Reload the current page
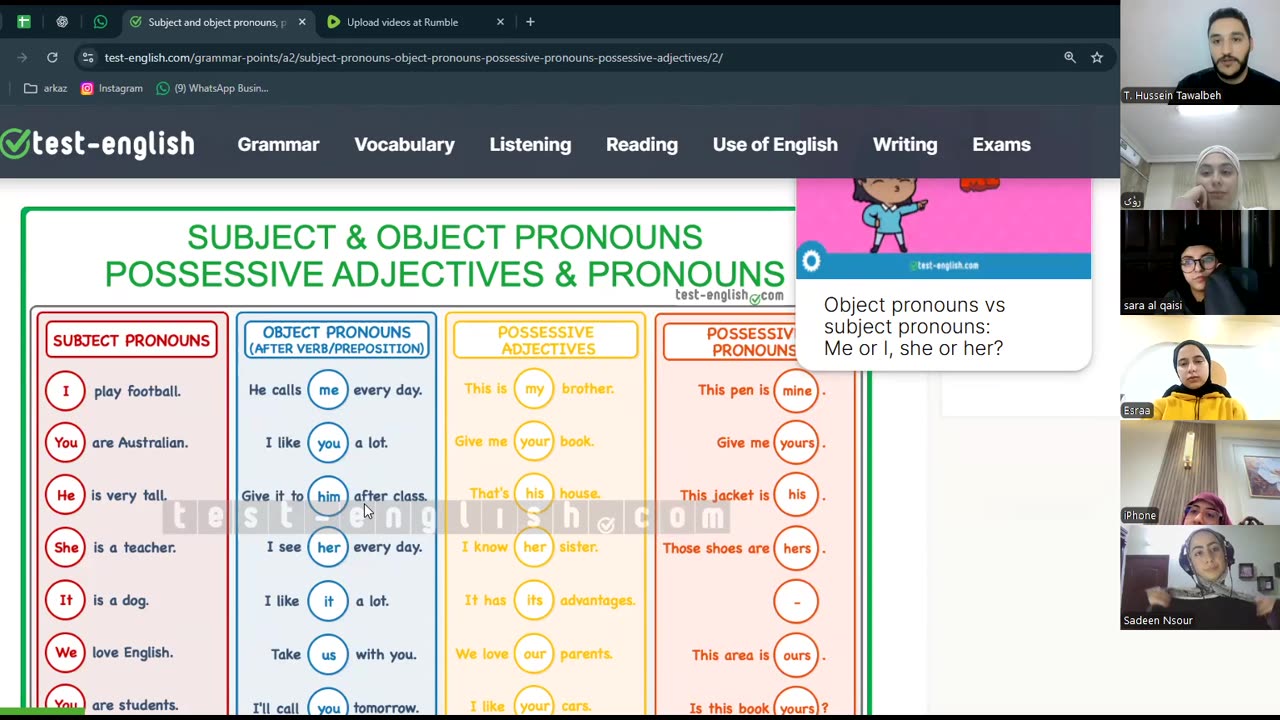The width and height of the screenshot is (1280, 720). coord(52,58)
